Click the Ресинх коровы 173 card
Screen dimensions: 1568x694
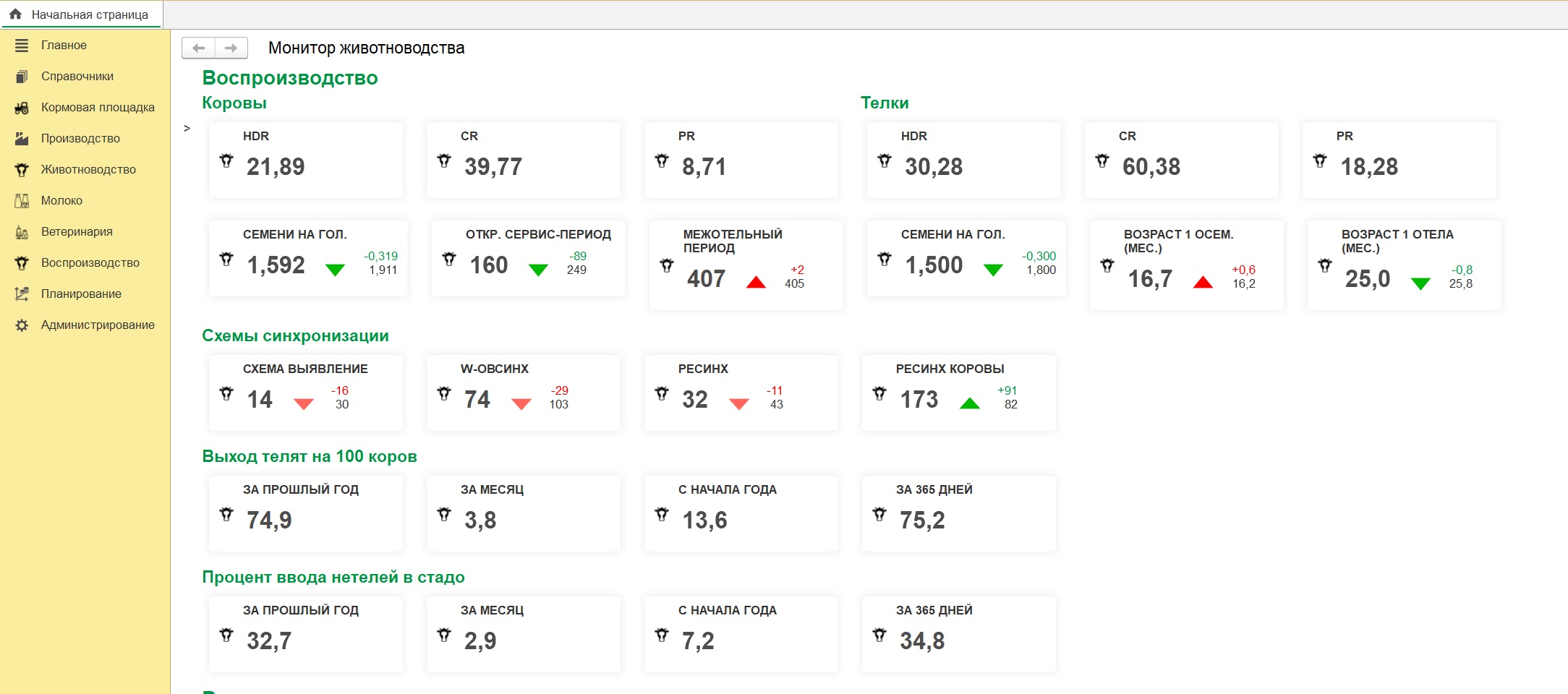coord(958,393)
